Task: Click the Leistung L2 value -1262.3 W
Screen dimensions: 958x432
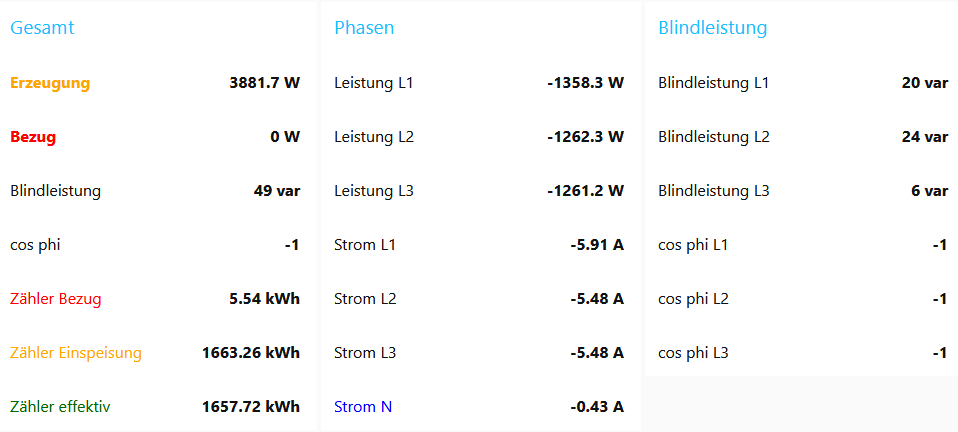Action: tap(585, 137)
